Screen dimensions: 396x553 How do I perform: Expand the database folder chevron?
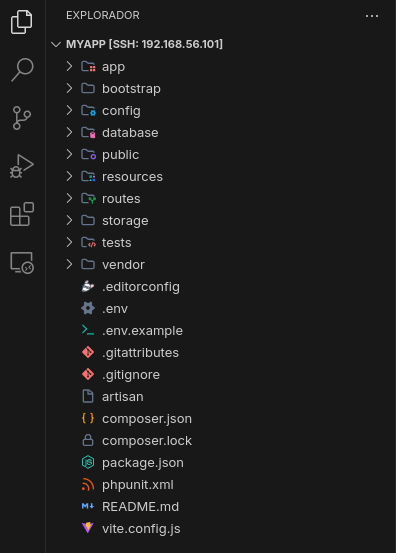pyautogui.click(x=69, y=132)
